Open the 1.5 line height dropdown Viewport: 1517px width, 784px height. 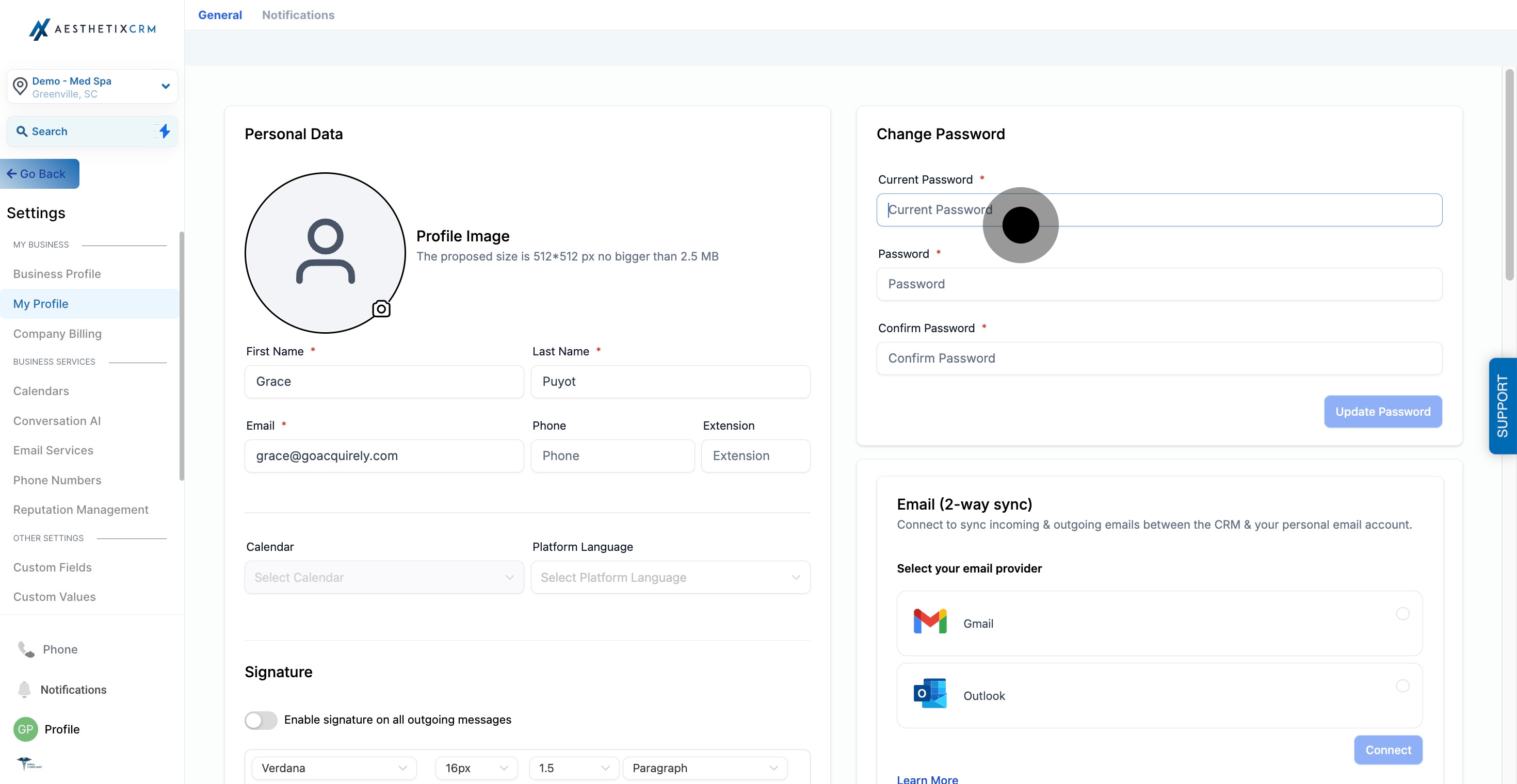(x=574, y=768)
